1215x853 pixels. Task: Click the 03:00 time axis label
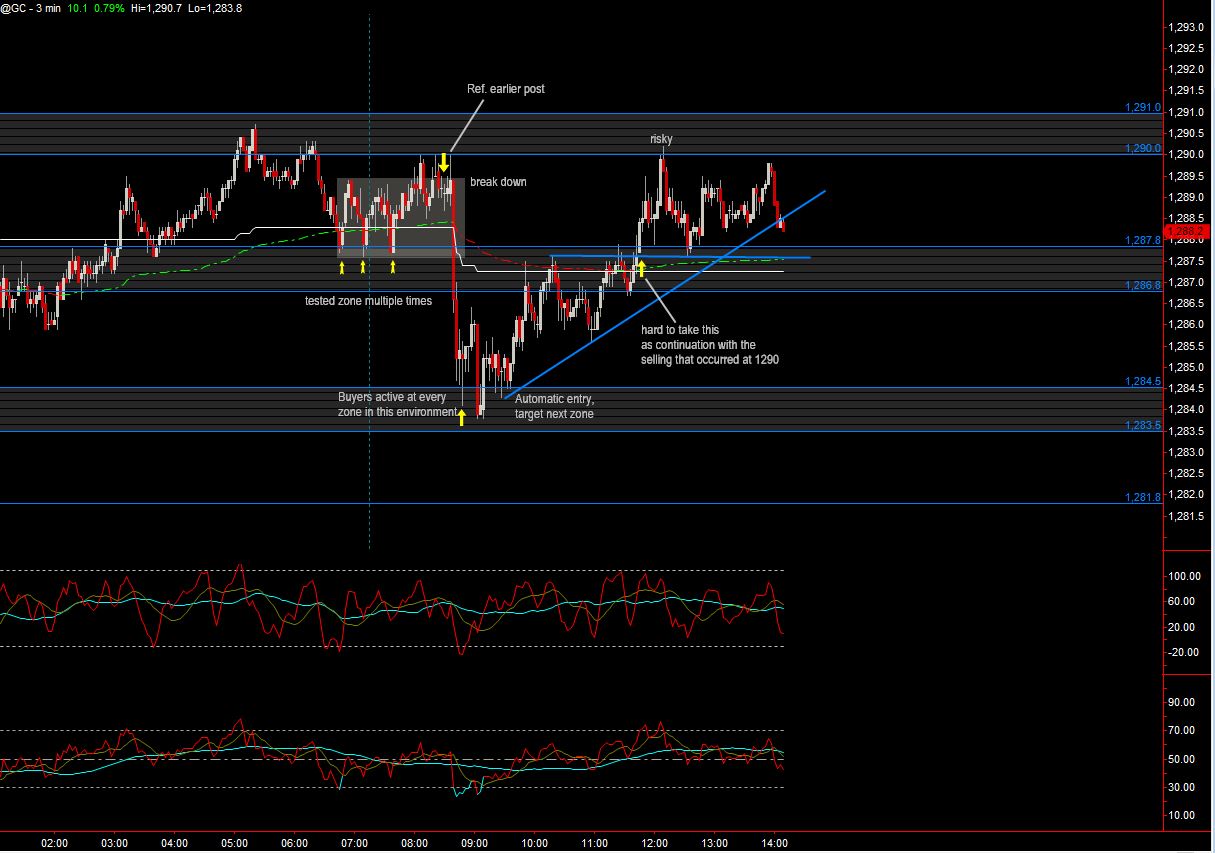point(115,843)
